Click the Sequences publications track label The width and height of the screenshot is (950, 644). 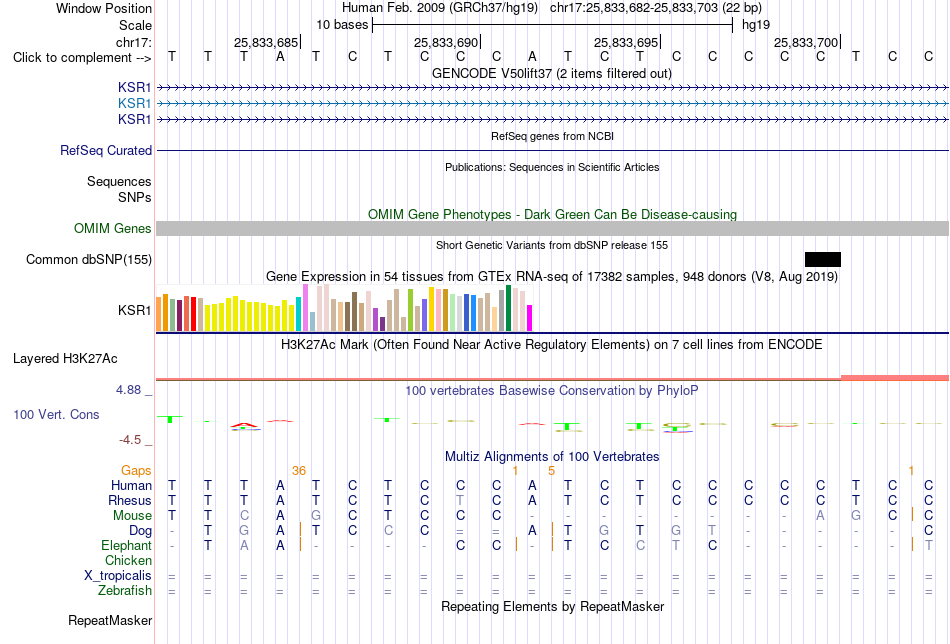pyautogui.click(x=119, y=182)
